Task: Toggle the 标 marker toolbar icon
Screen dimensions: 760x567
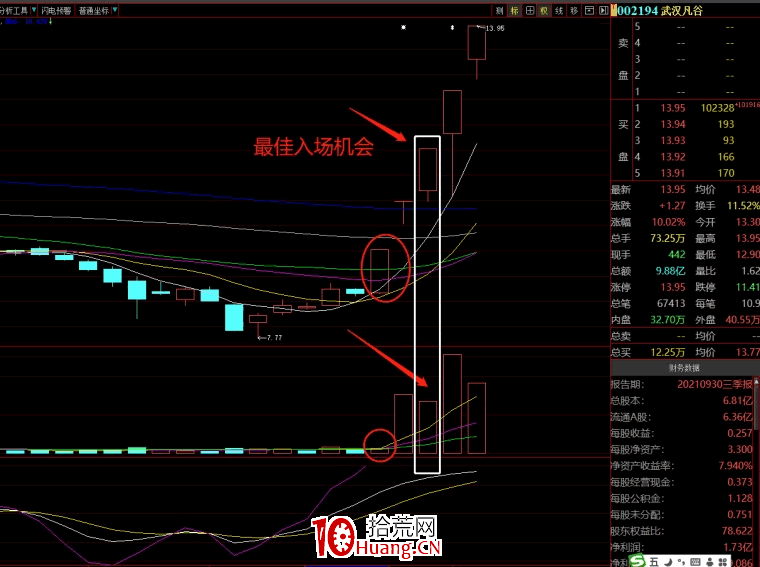Action: [514, 11]
